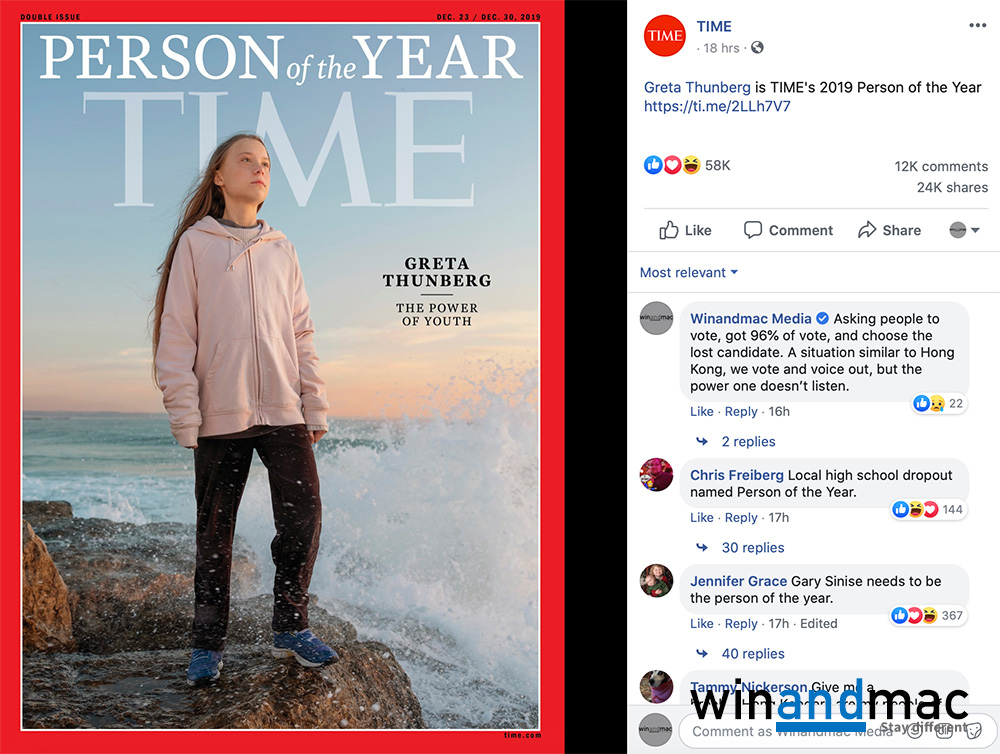Screen dimensions: 1000x754
Task: Click the TIME magazine cover photo
Action: [281, 377]
